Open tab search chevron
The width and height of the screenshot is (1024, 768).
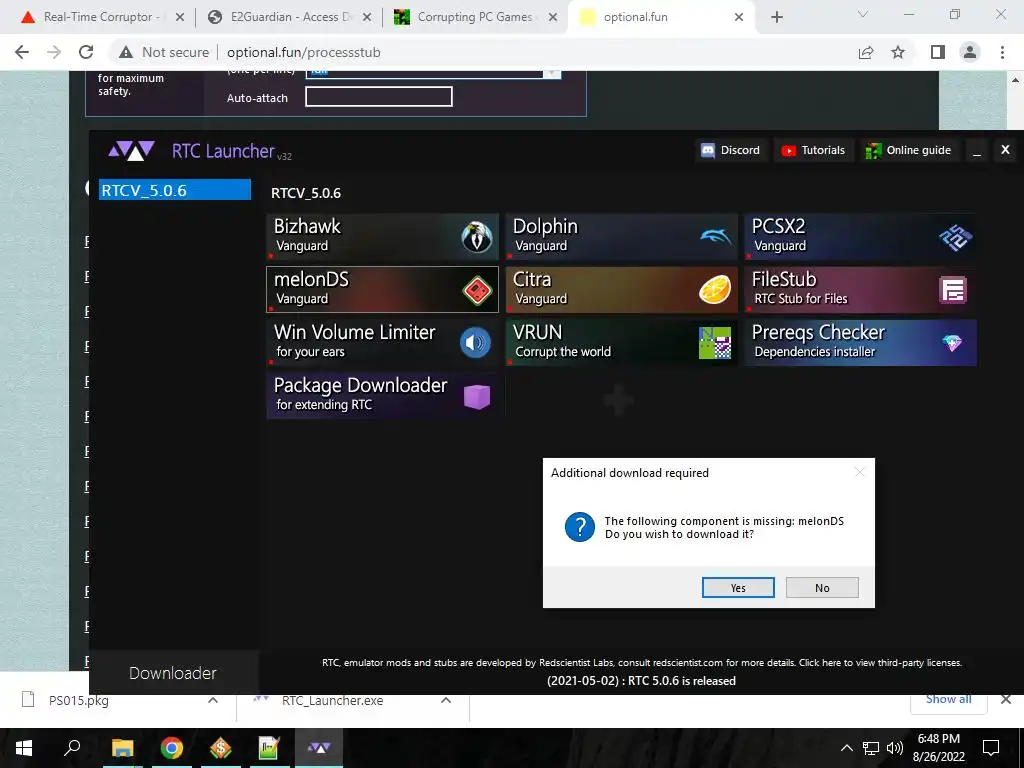(863, 14)
